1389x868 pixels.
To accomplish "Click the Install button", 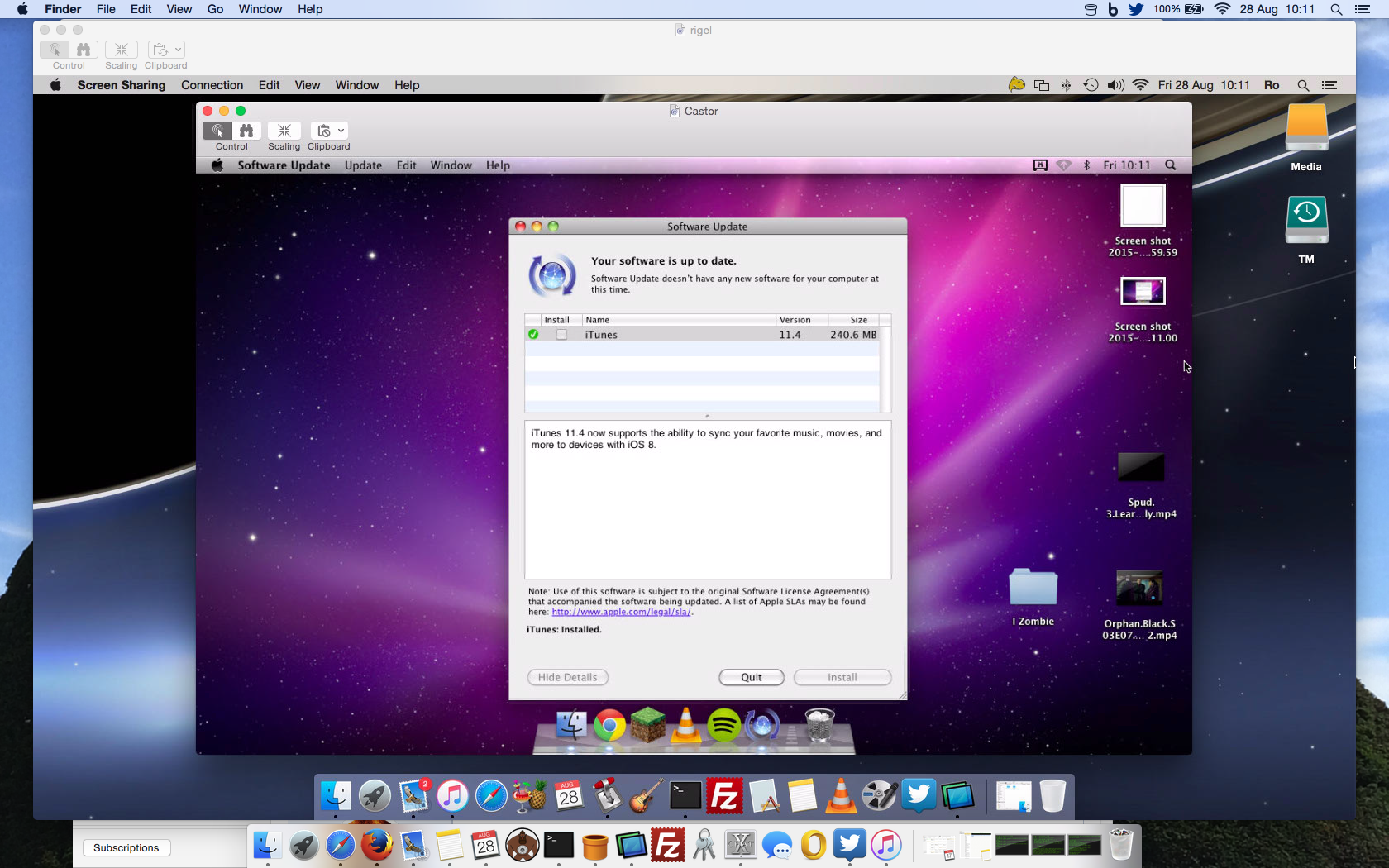I will point(842,677).
